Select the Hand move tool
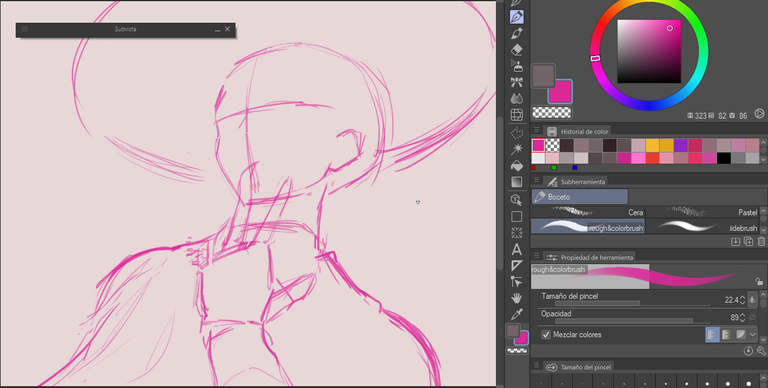 [516, 298]
